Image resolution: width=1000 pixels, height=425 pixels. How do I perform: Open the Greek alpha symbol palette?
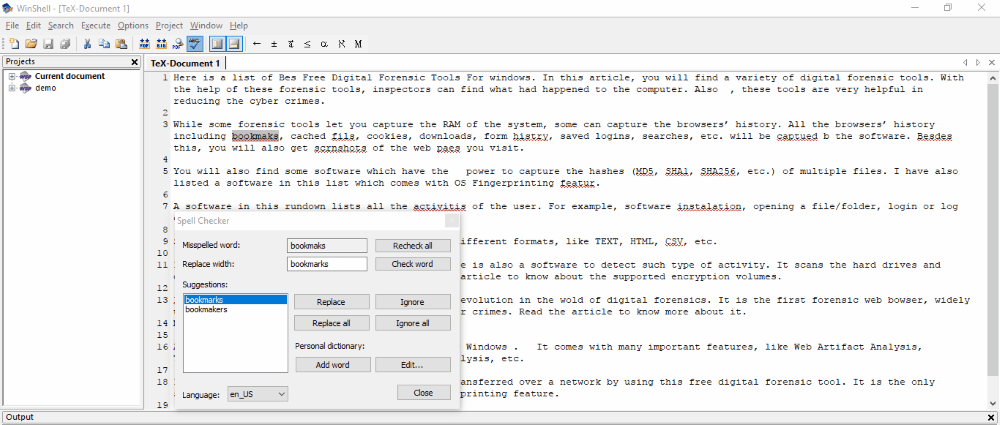(x=325, y=44)
